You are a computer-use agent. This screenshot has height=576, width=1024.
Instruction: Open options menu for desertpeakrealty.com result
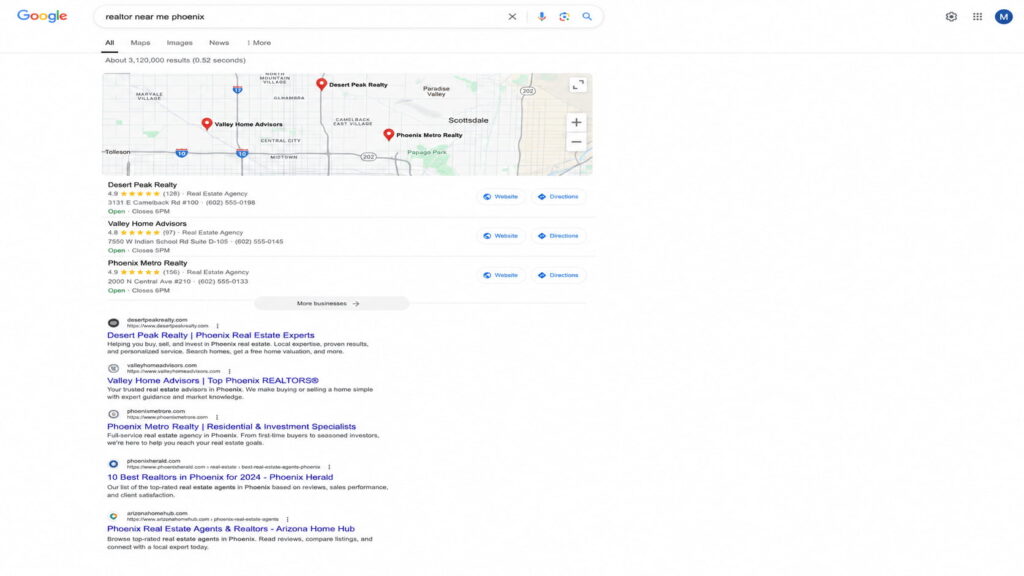pyautogui.click(x=217, y=326)
